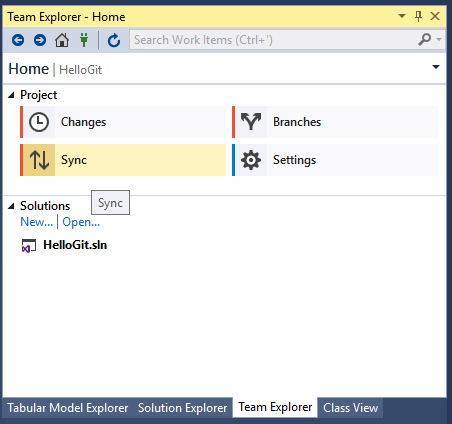Viewport: 452px width, 424px height.
Task: Open the Changes tile
Action: (123, 122)
